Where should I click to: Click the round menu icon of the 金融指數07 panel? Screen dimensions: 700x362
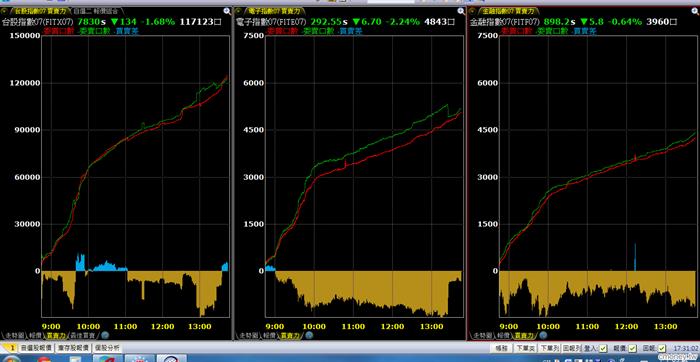[x=473, y=11]
